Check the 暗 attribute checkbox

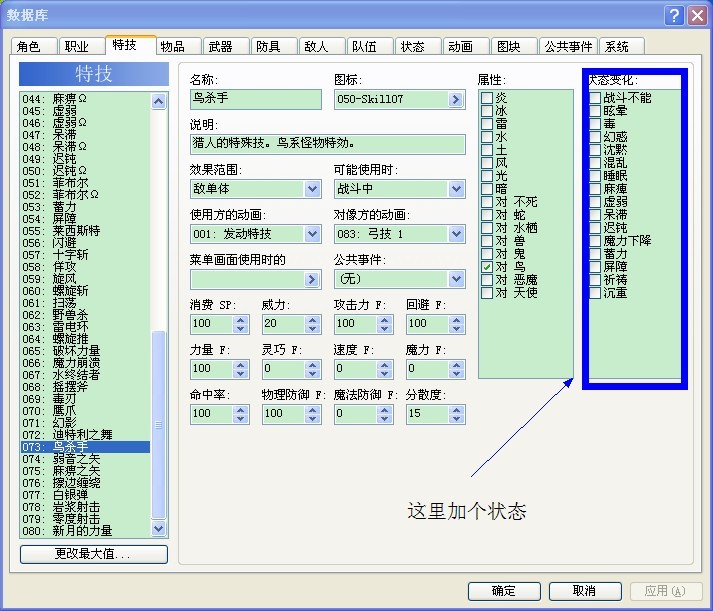[487, 189]
